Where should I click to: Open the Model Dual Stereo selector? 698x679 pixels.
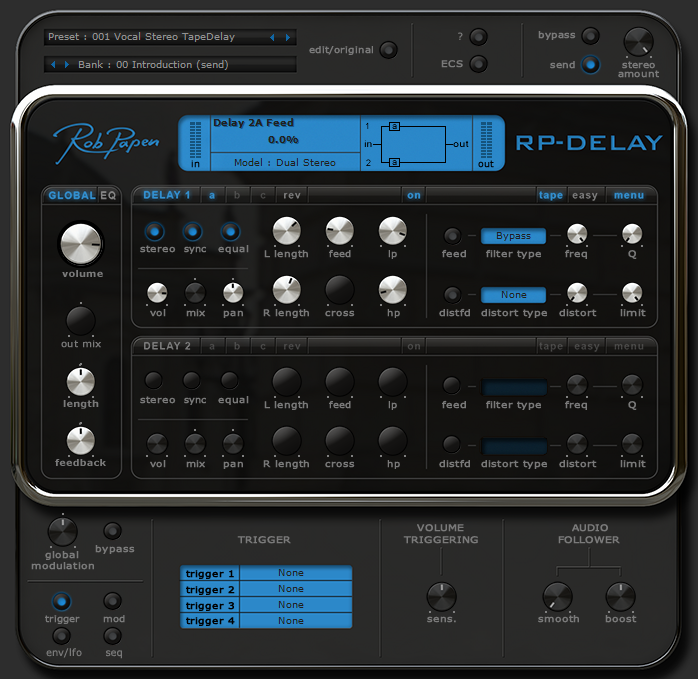285,163
